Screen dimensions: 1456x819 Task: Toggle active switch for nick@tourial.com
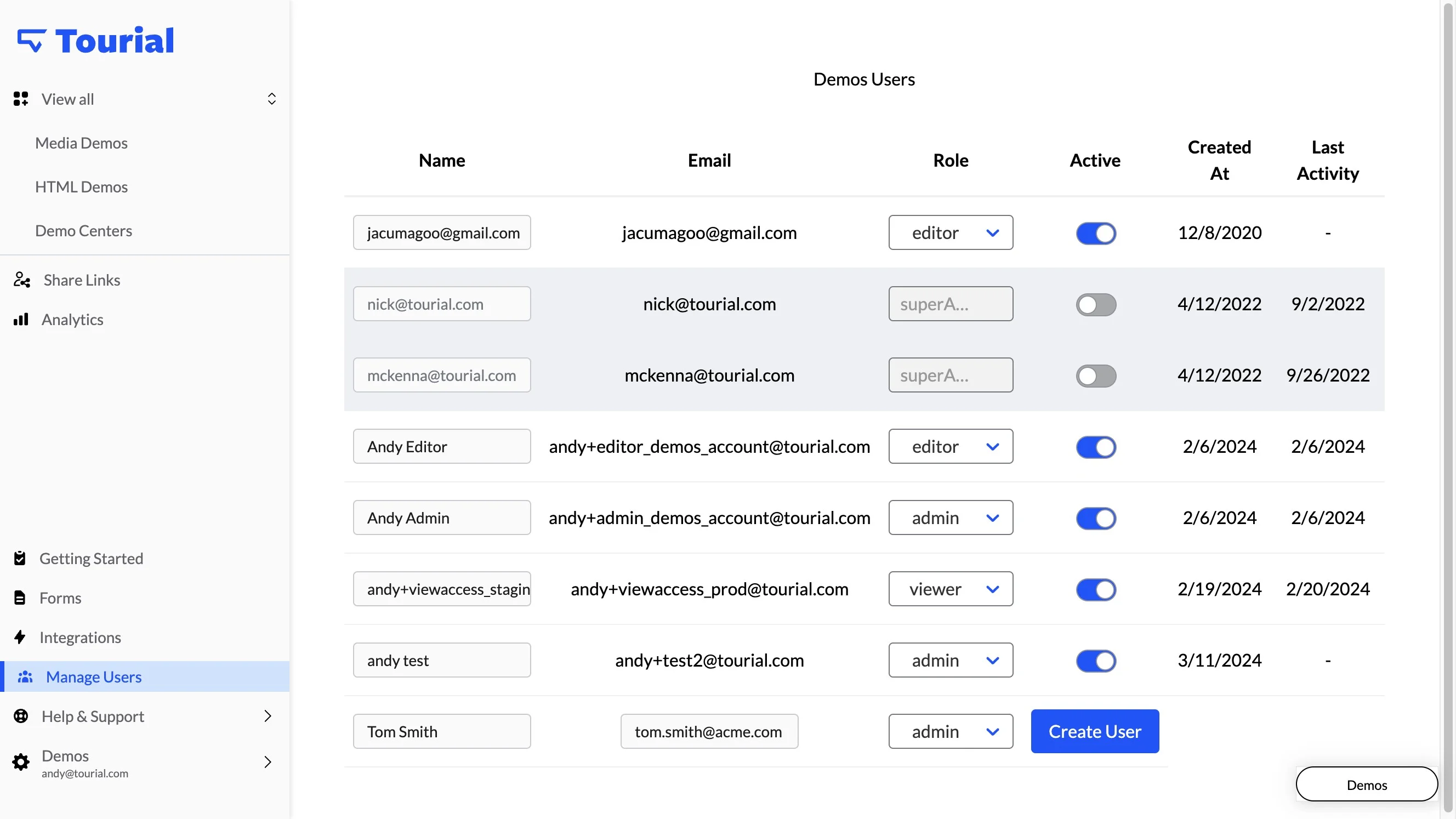pos(1095,305)
